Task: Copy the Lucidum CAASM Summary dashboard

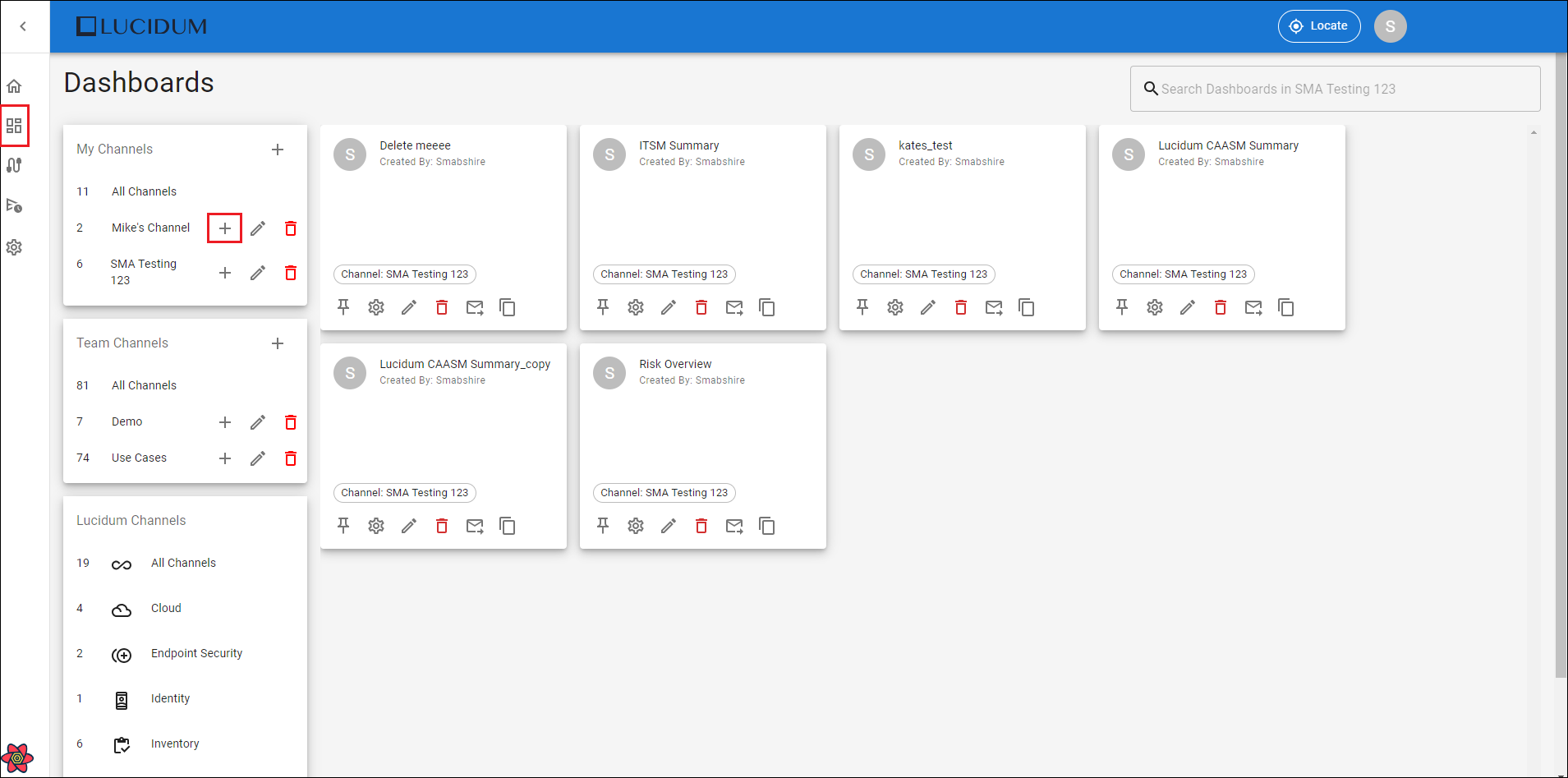Action: point(1286,307)
